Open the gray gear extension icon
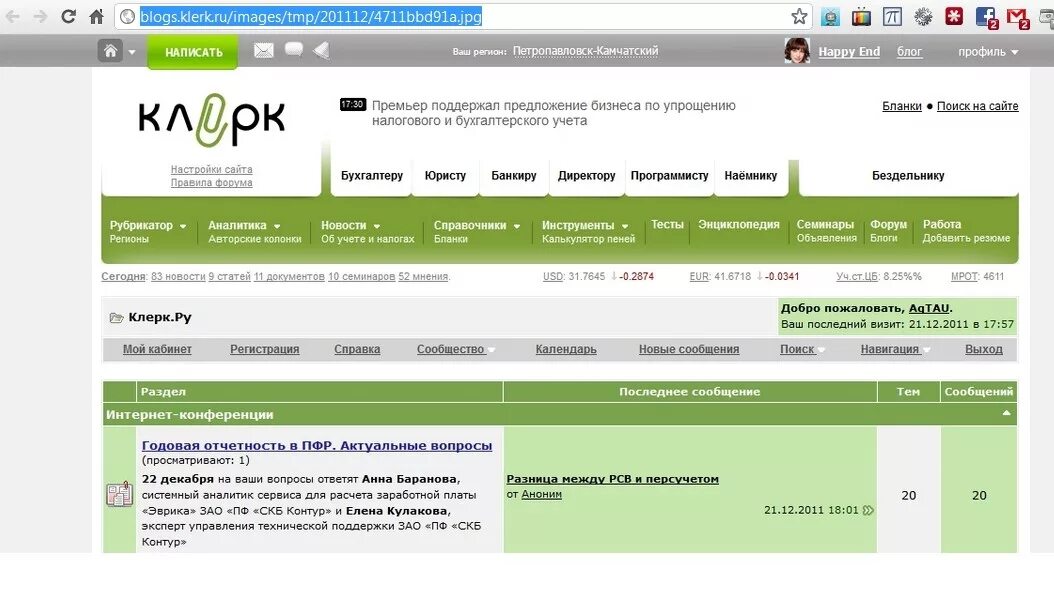The height and width of the screenshot is (610, 1054). [x=923, y=17]
